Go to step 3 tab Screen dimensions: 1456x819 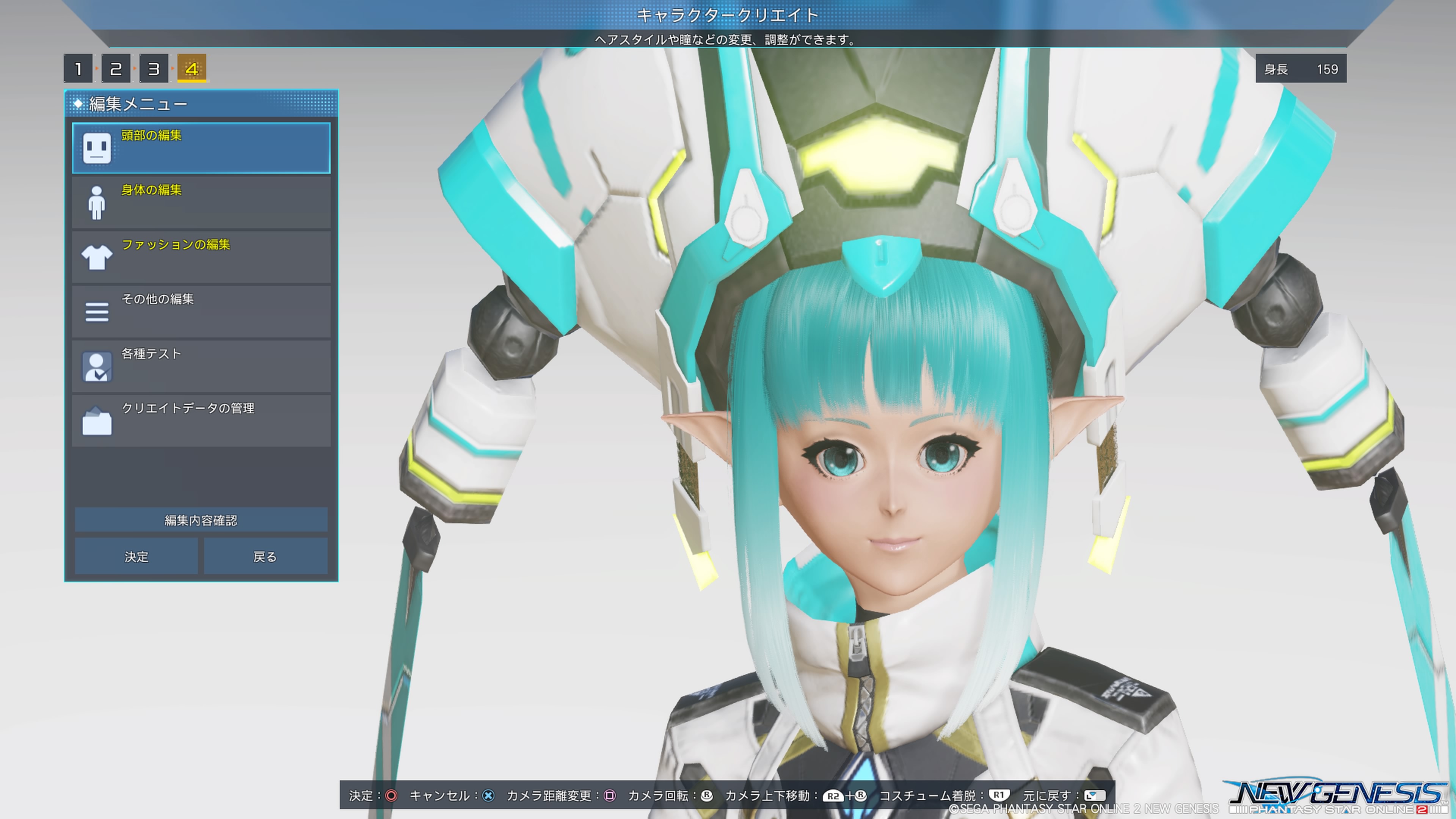click(154, 69)
